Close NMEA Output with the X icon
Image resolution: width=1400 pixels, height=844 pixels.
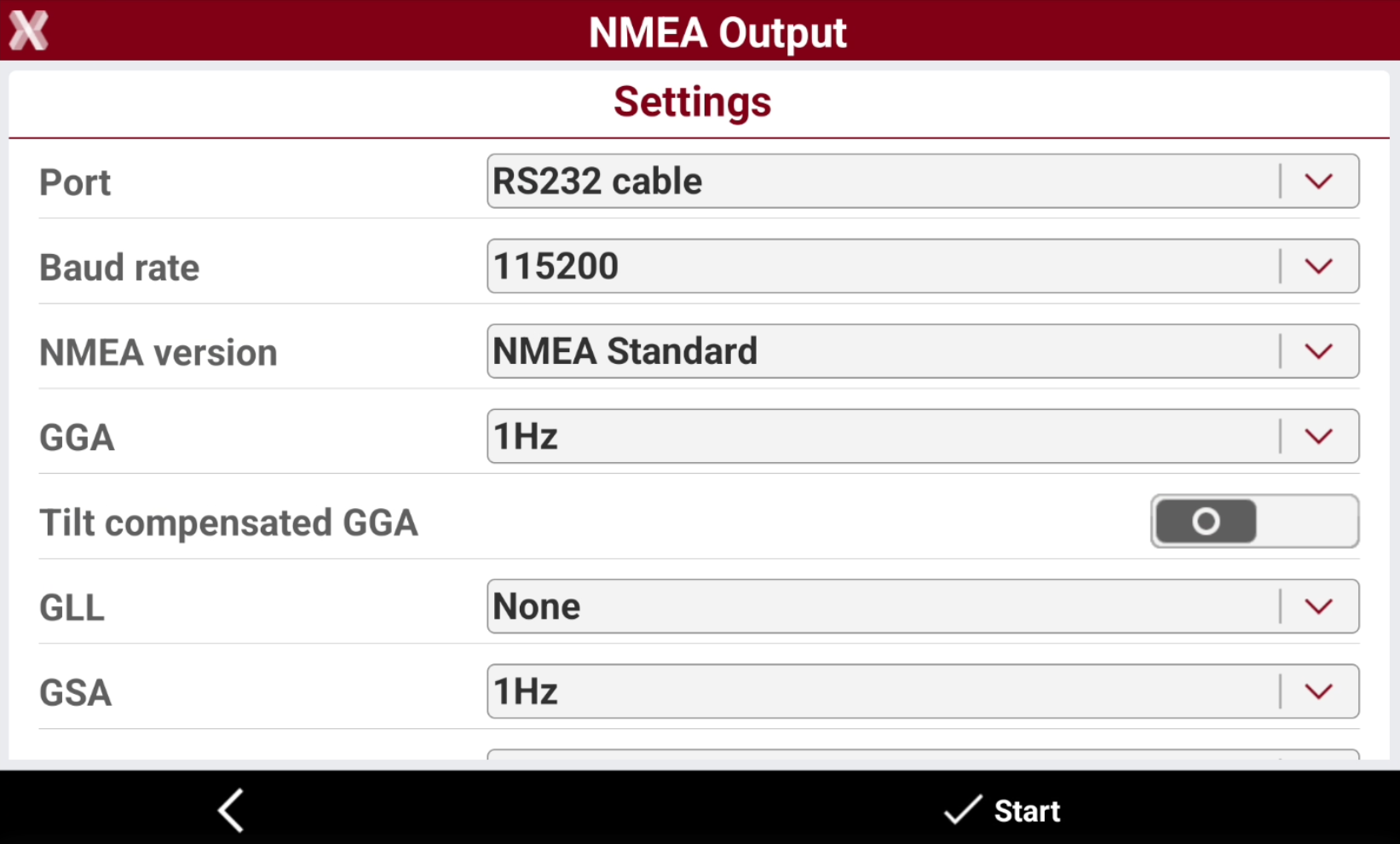point(29,31)
